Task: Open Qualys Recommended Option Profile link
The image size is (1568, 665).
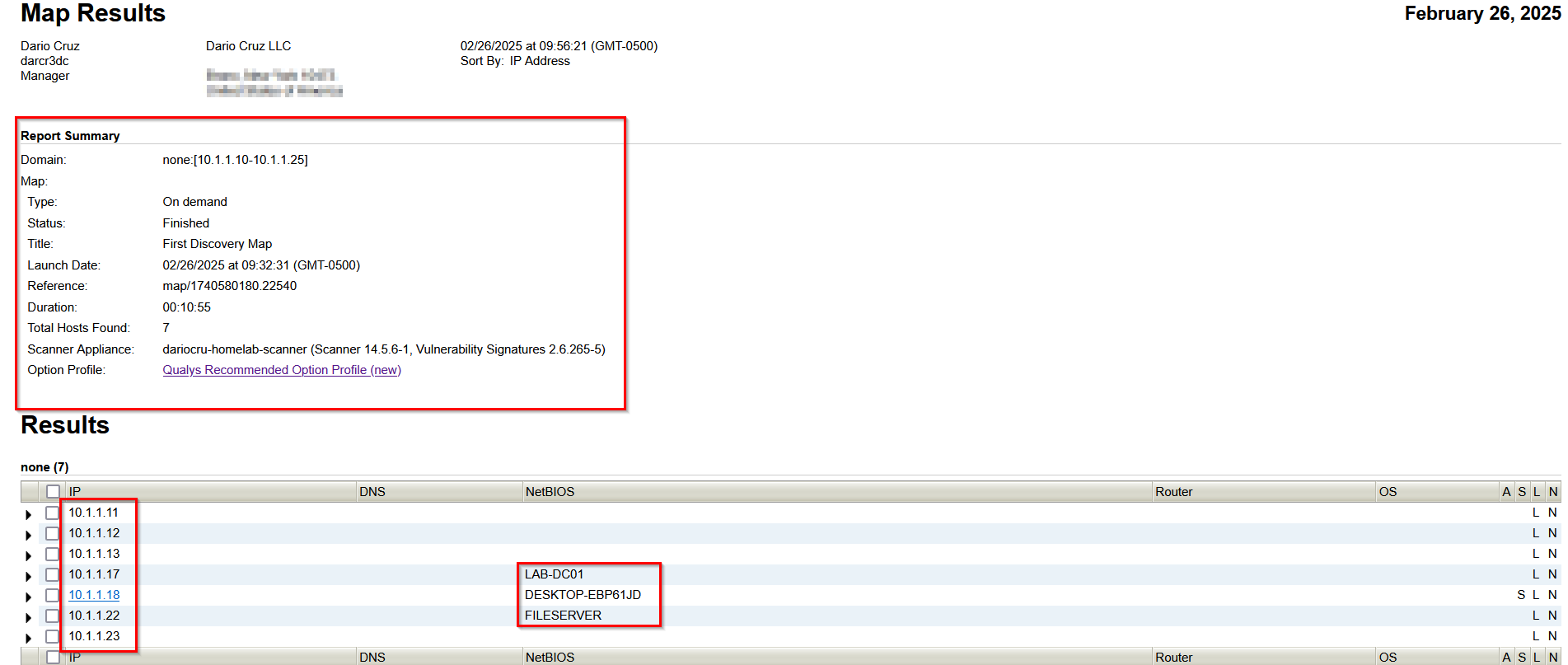Action: tap(282, 370)
